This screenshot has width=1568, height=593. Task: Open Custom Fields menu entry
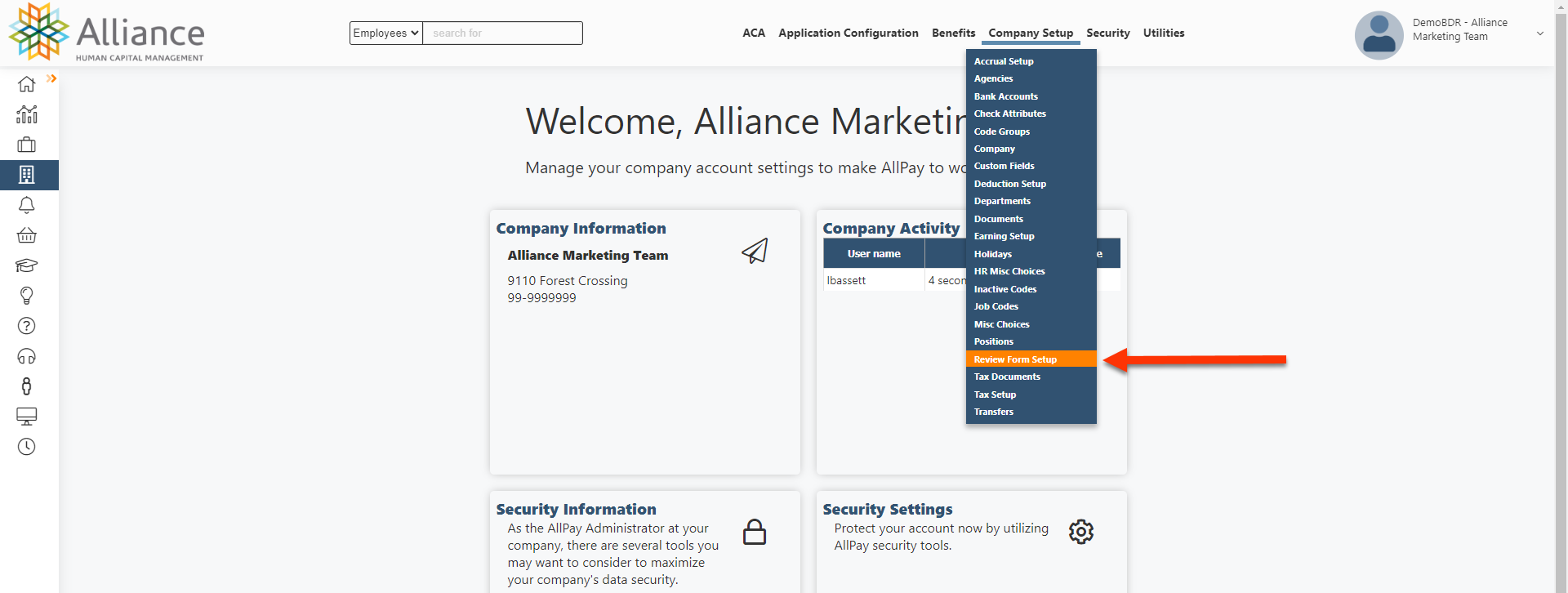pos(1031,166)
